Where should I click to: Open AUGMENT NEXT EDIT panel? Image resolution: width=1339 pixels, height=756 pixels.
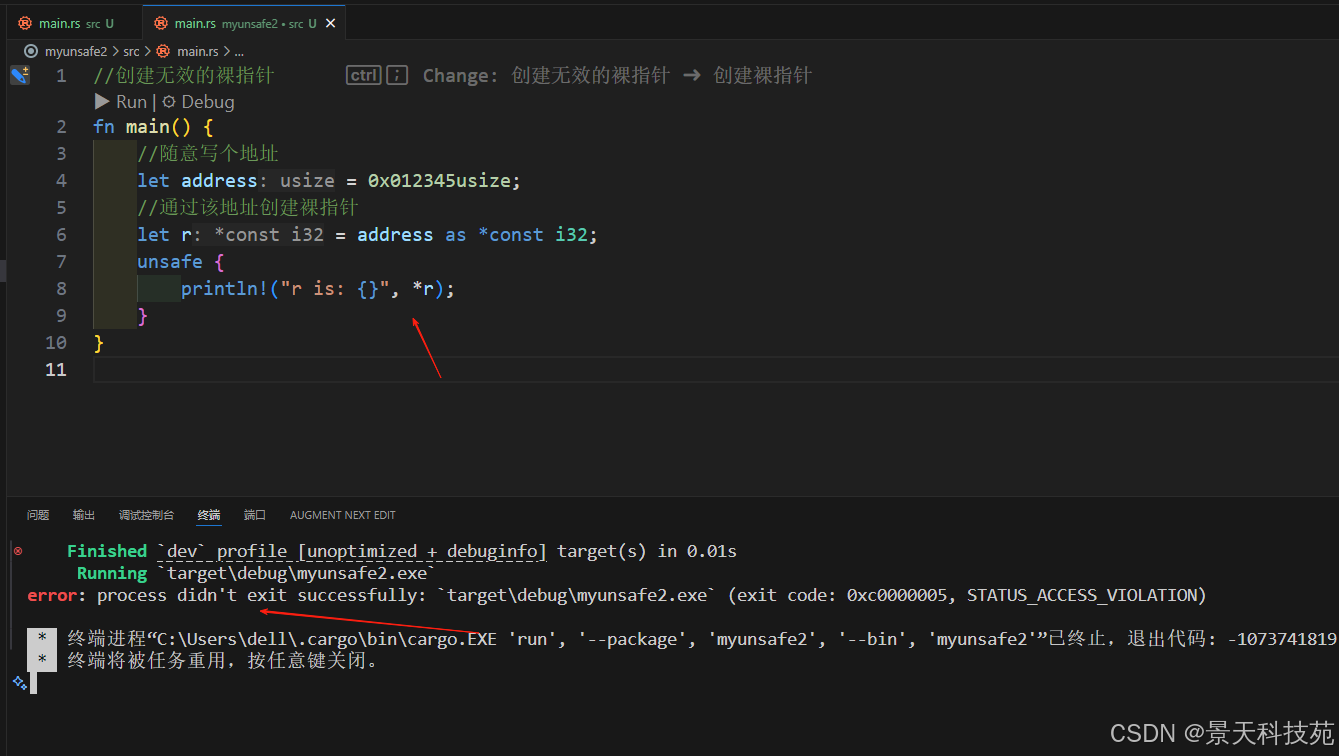coord(342,514)
